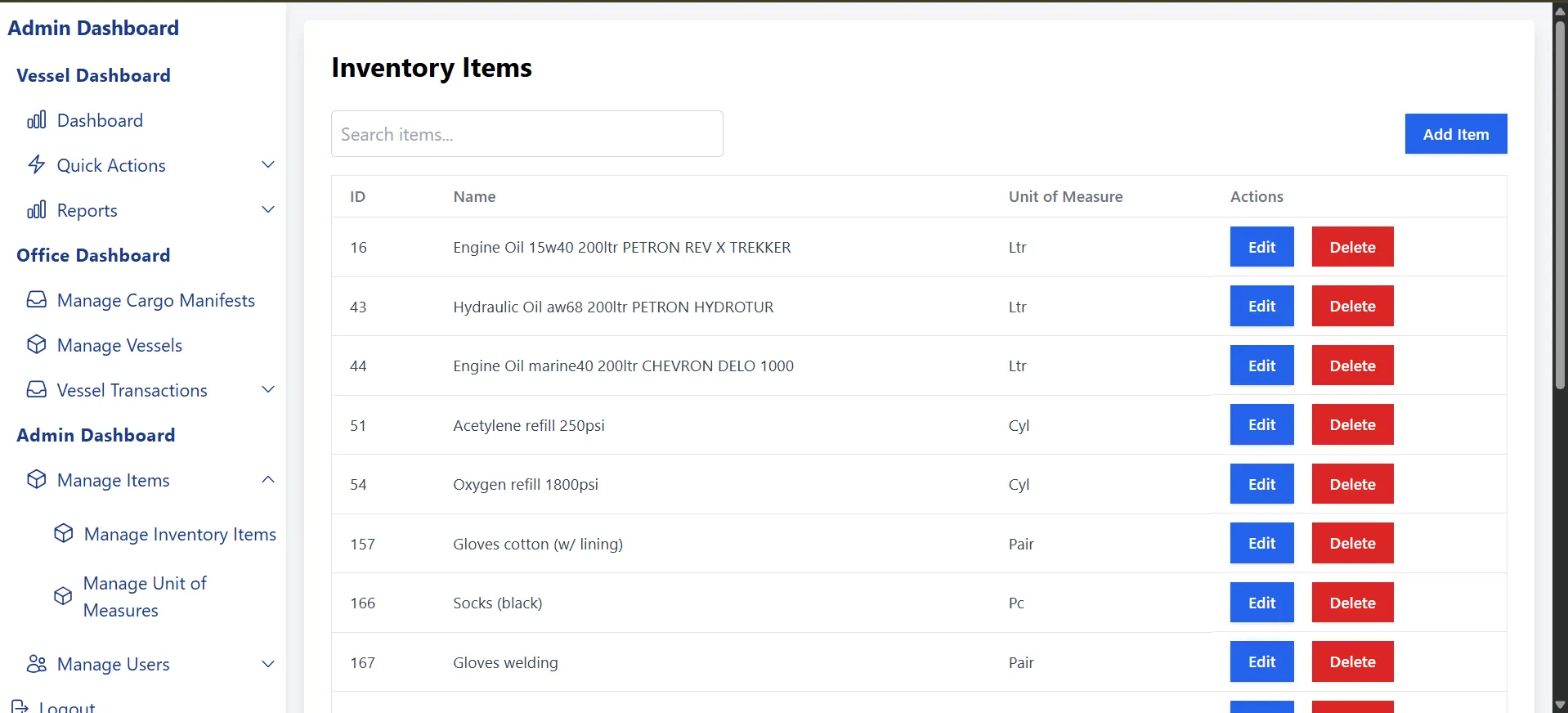Delete Acetylene refill 250psi item
This screenshot has width=1568, height=713.
point(1352,424)
